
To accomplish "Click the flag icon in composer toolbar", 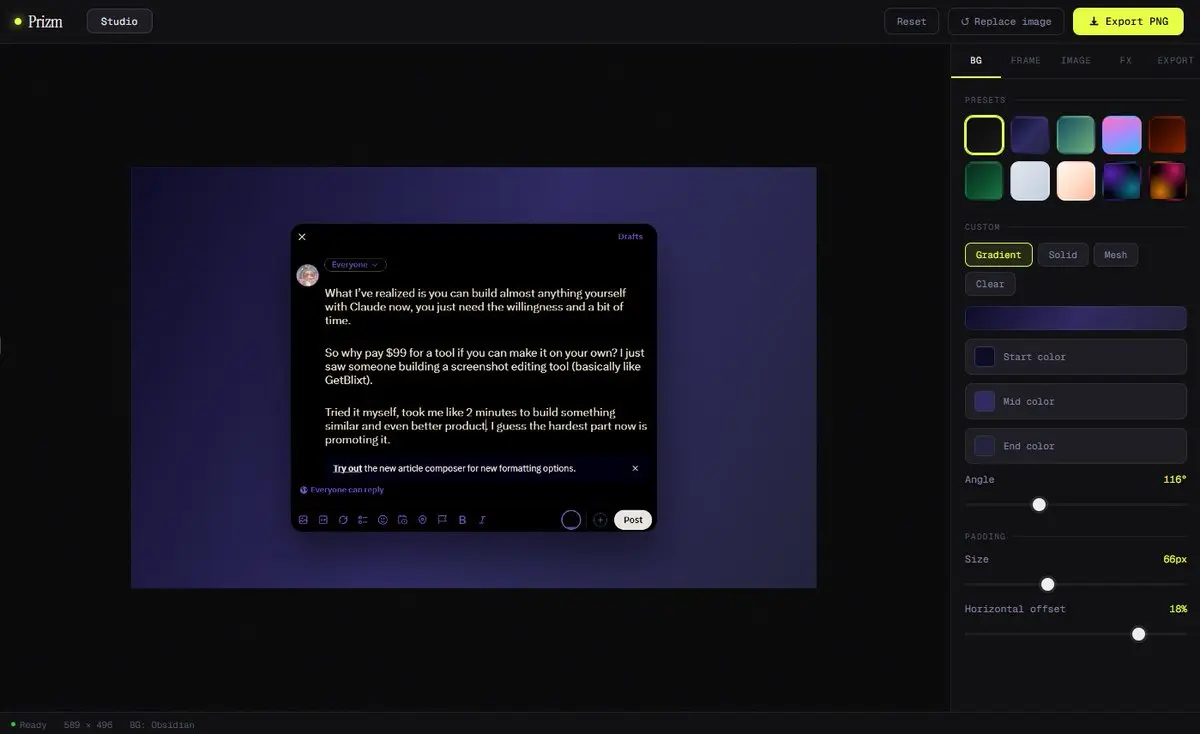I will (442, 520).
